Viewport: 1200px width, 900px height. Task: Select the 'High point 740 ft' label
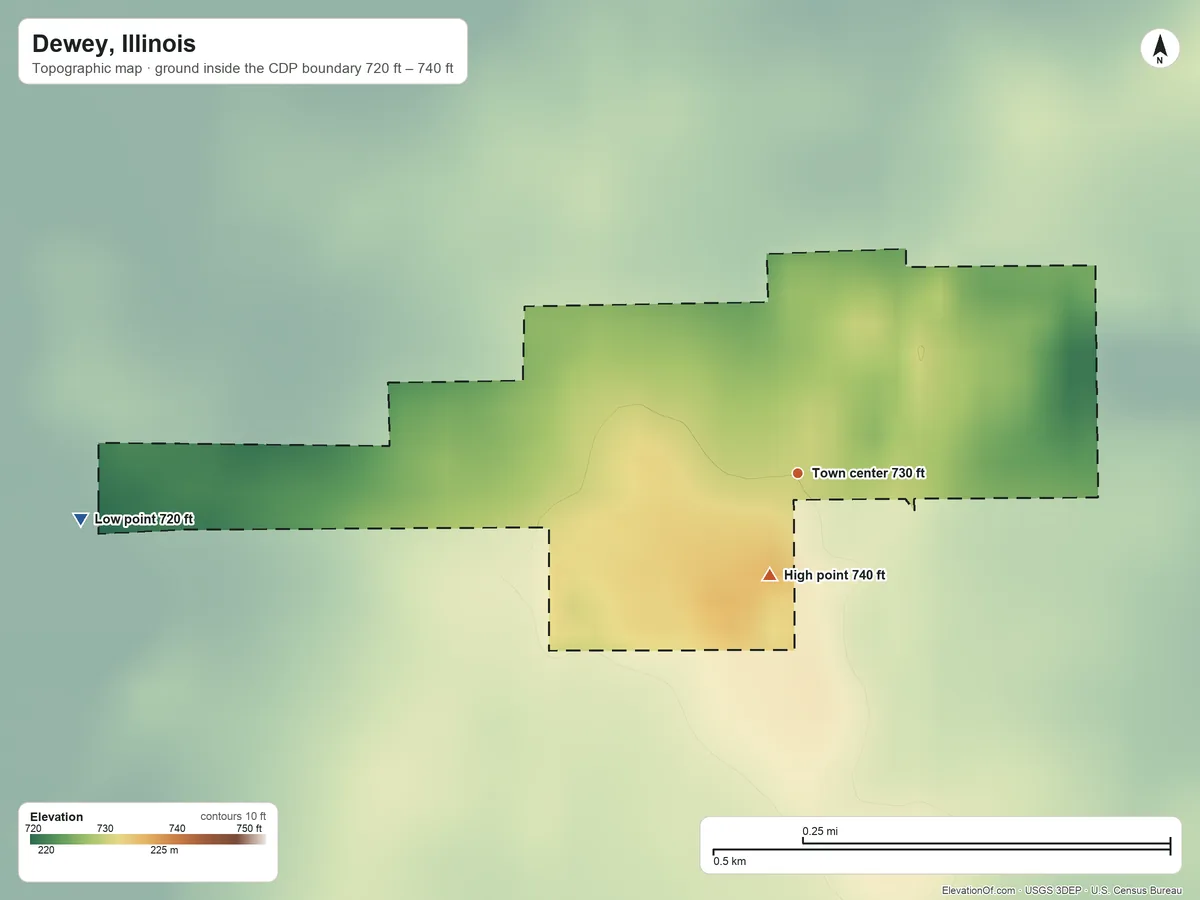(834, 575)
